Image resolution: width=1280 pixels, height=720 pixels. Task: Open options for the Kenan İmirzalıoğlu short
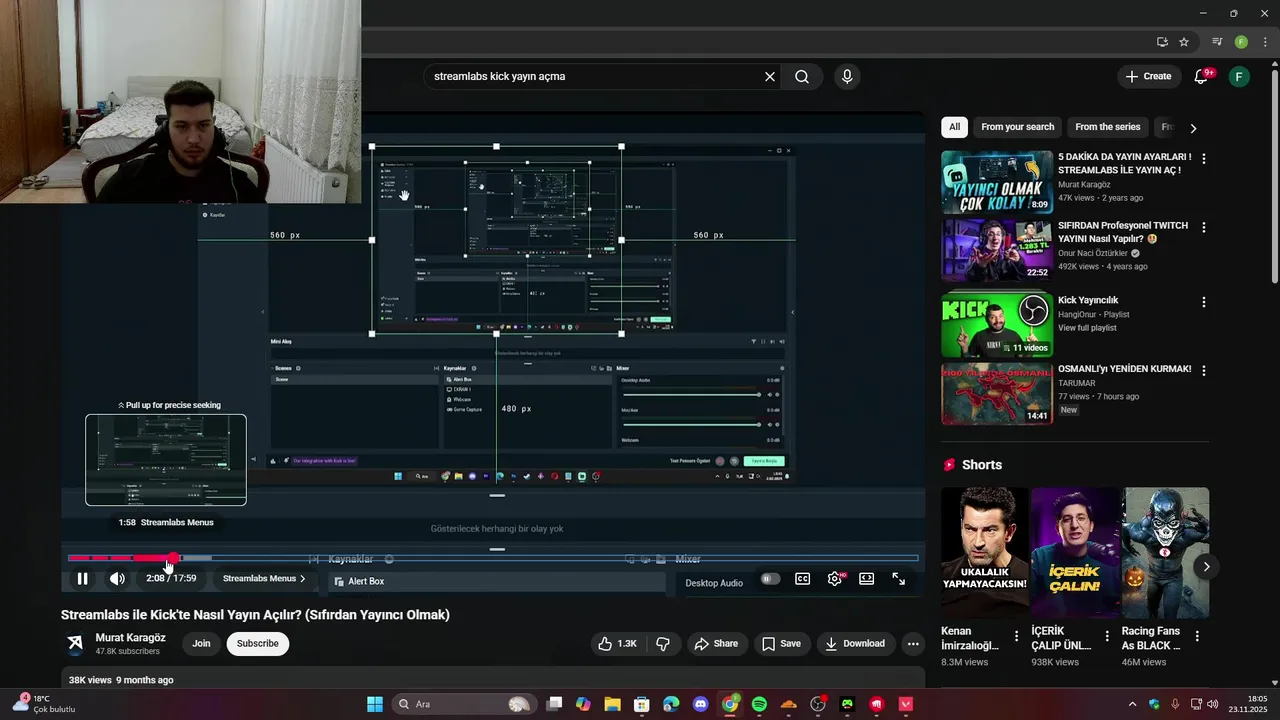coord(1017,636)
